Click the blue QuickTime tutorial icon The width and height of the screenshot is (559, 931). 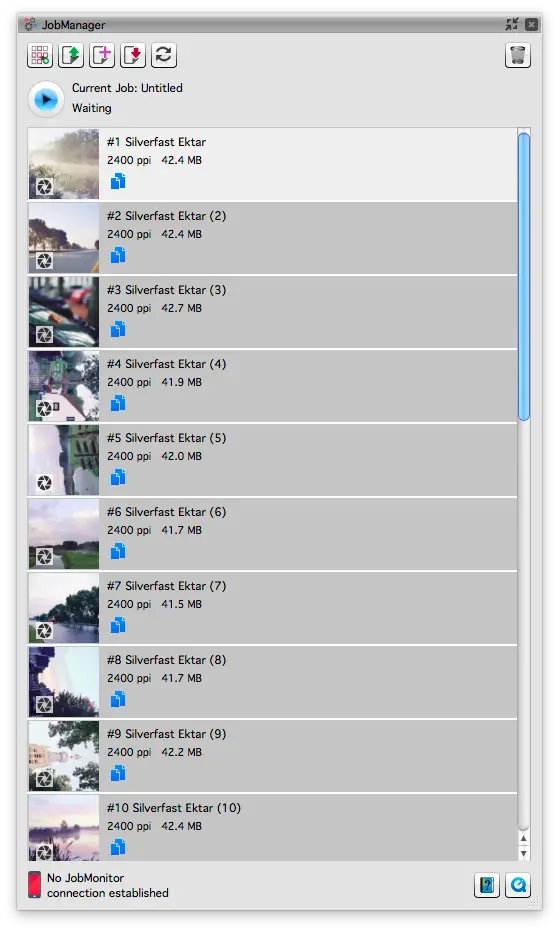tap(517, 885)
